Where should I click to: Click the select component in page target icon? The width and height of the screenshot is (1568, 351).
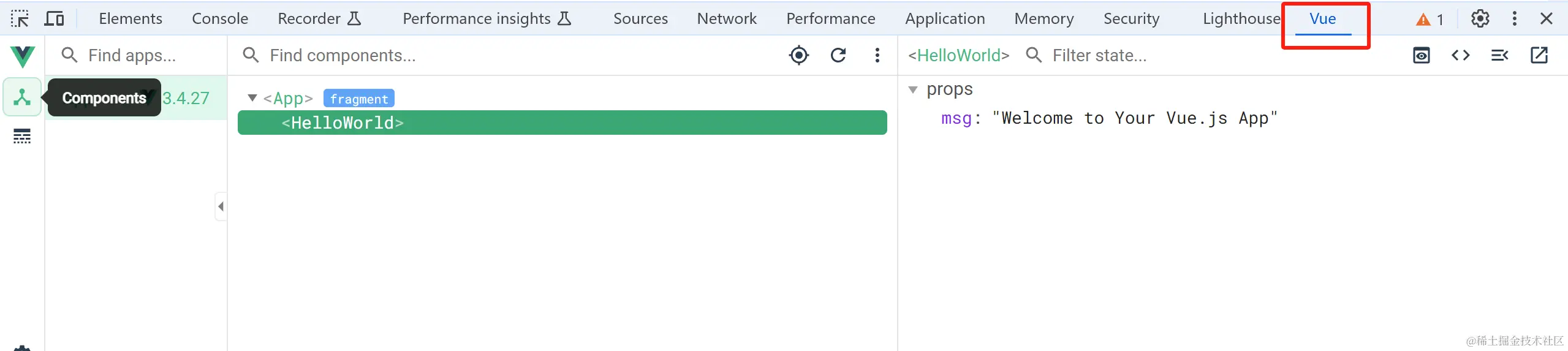798,55
